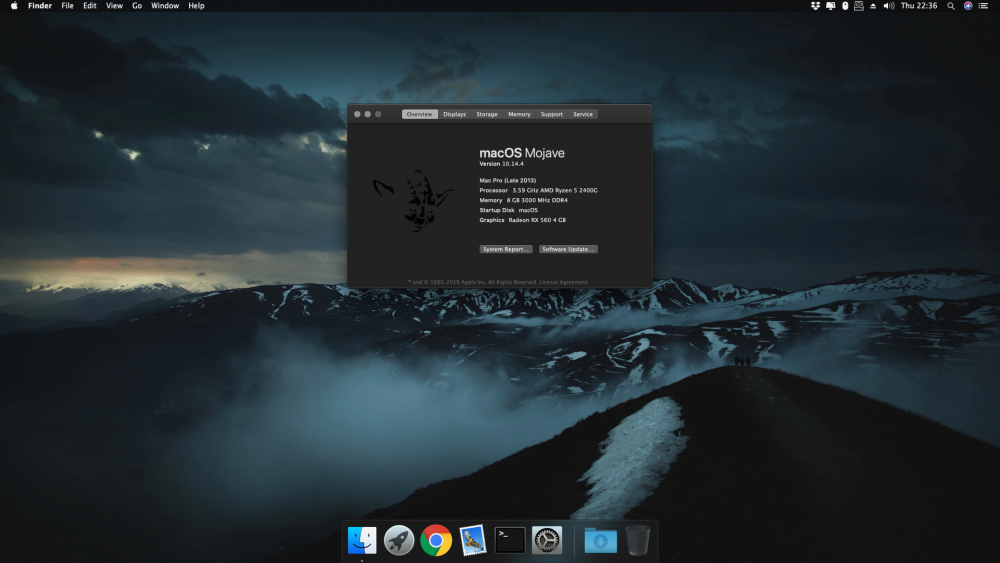
Task: Open the Help menu
Action: pos(196,6)
